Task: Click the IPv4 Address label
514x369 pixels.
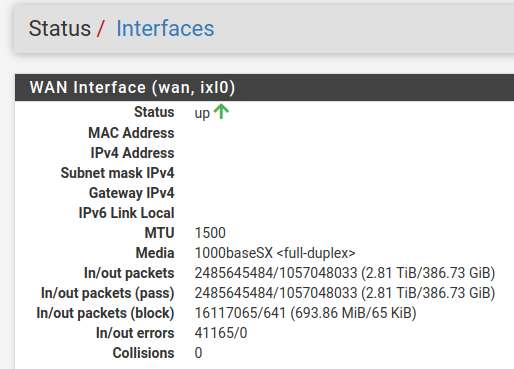Action: (x=132, y=153)
